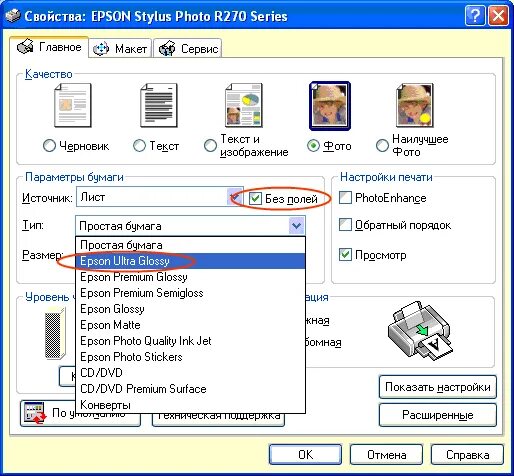Screen dimensions: 514x476
Task: Click the Отмена button
Action: point(386,455)
